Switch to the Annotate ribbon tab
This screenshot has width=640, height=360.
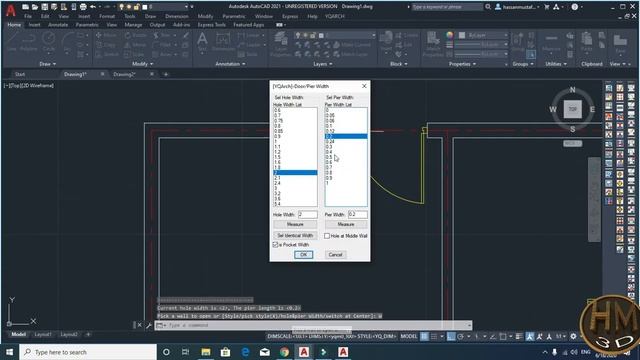click(58, 25)
